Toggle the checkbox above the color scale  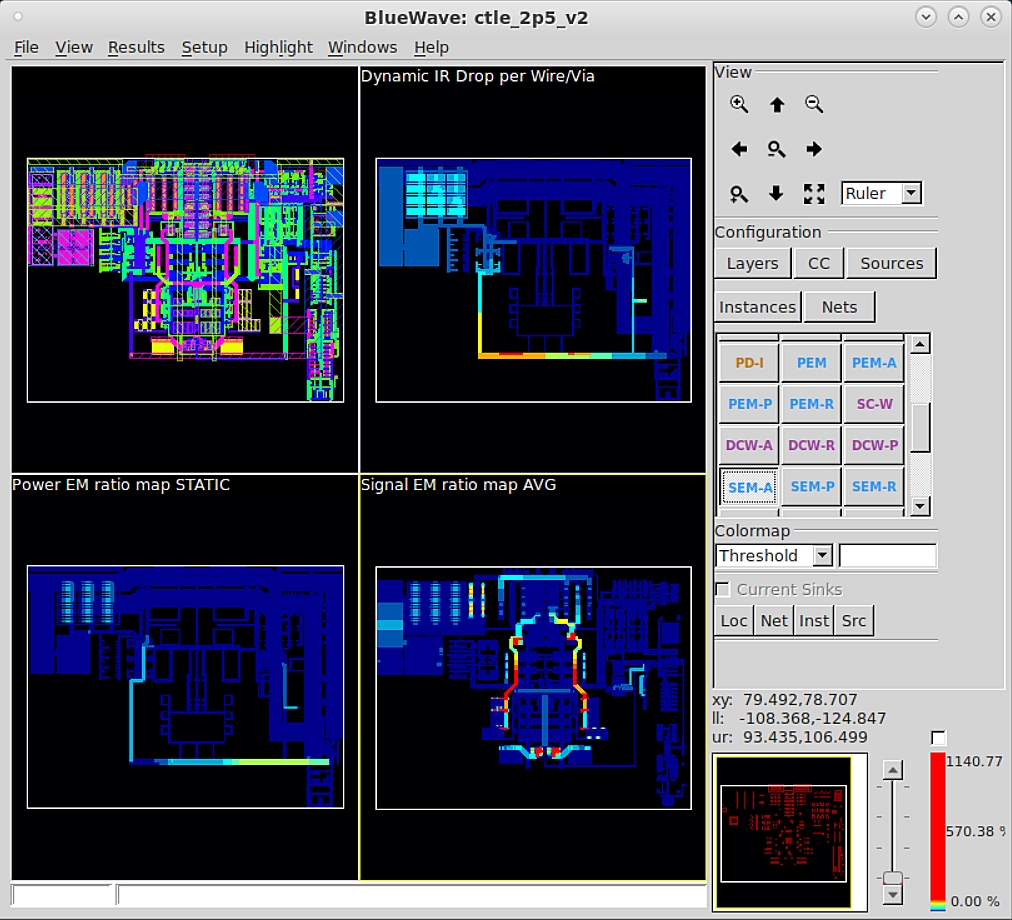coord(938,738)
